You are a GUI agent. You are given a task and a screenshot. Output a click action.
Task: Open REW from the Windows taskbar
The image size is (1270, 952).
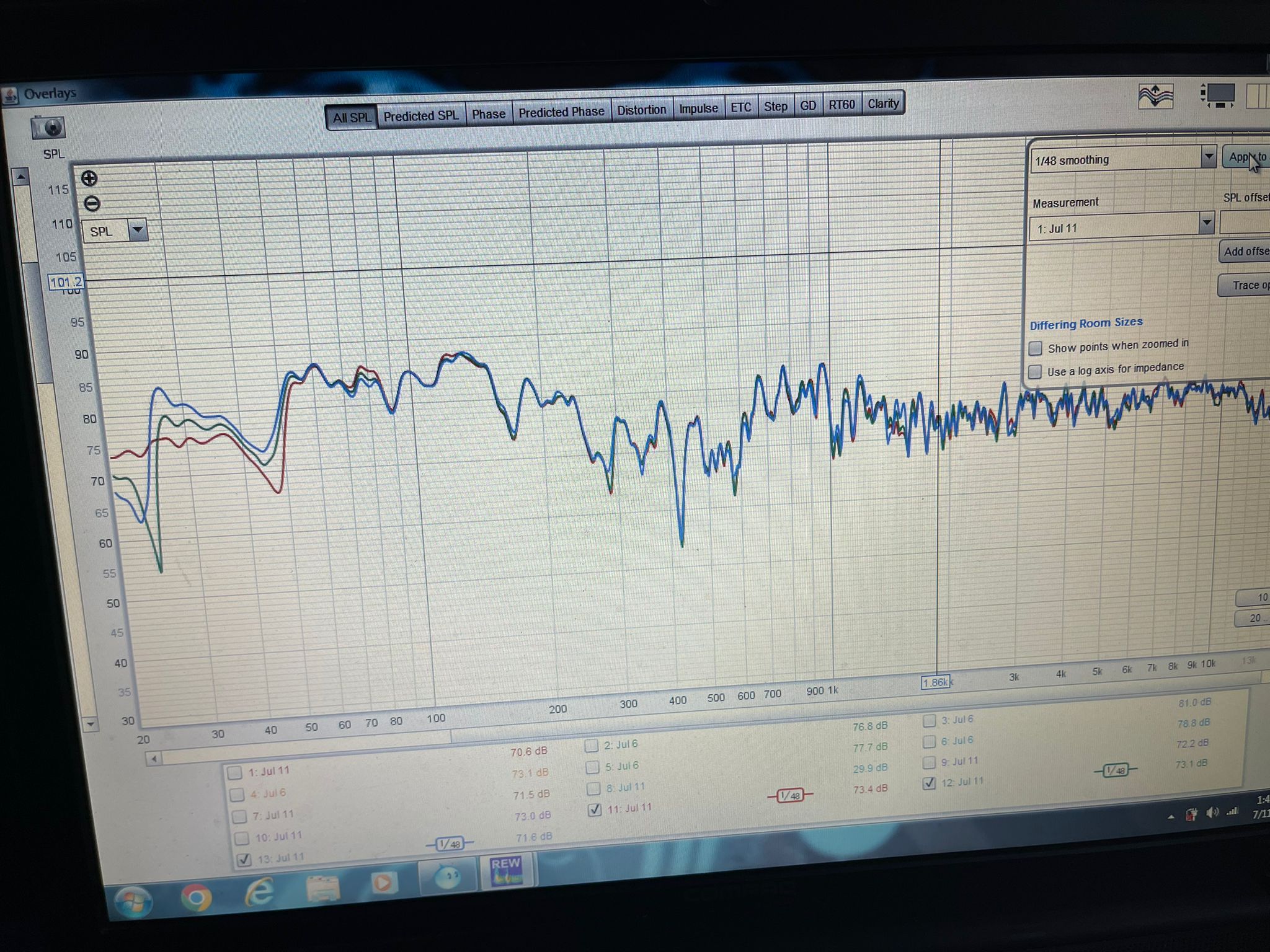[505, 871]
